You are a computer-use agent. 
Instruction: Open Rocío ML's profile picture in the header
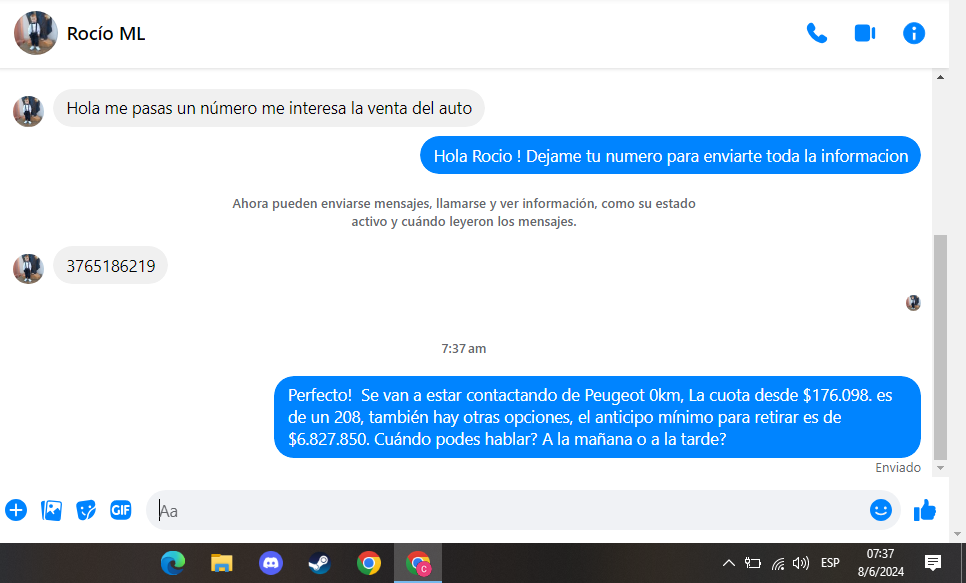35,33
